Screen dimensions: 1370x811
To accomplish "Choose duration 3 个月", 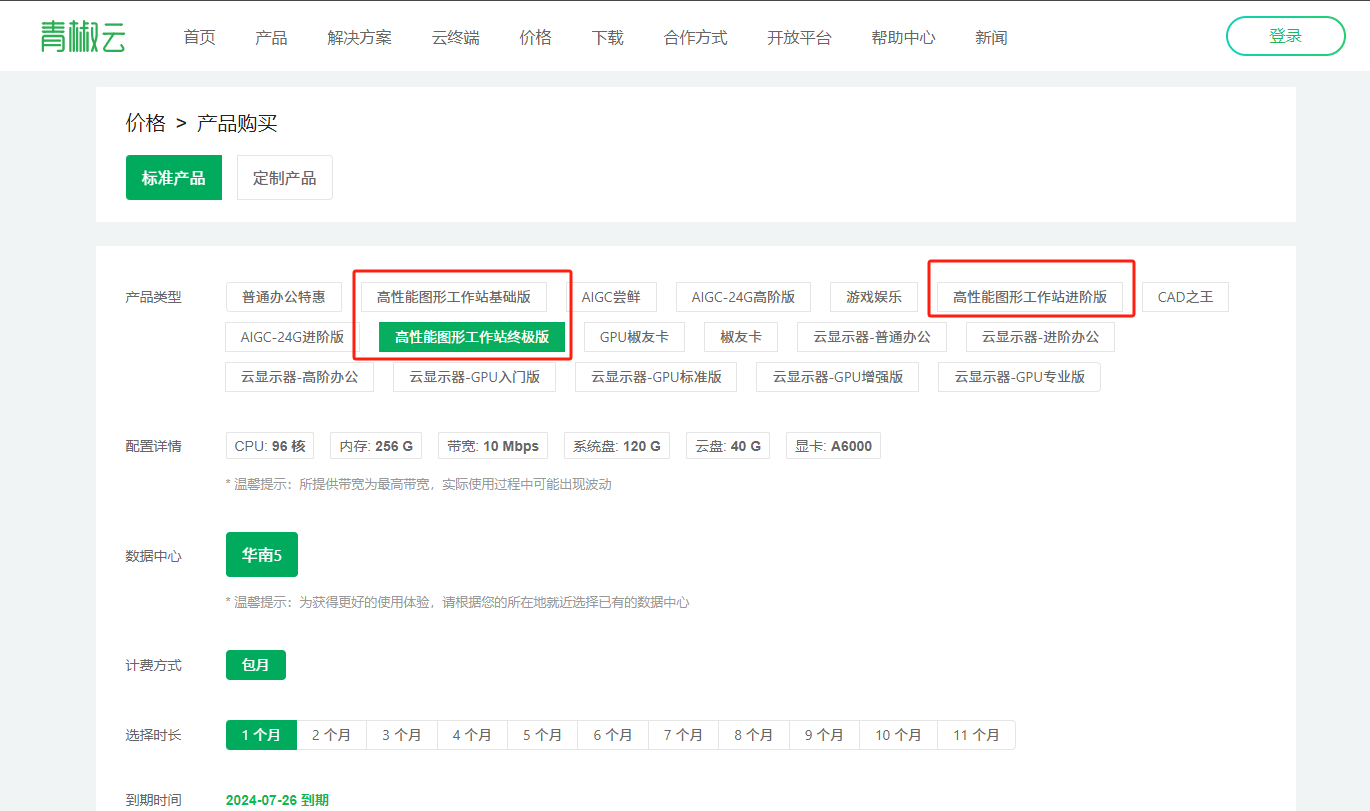I will [x=402, y=735].
